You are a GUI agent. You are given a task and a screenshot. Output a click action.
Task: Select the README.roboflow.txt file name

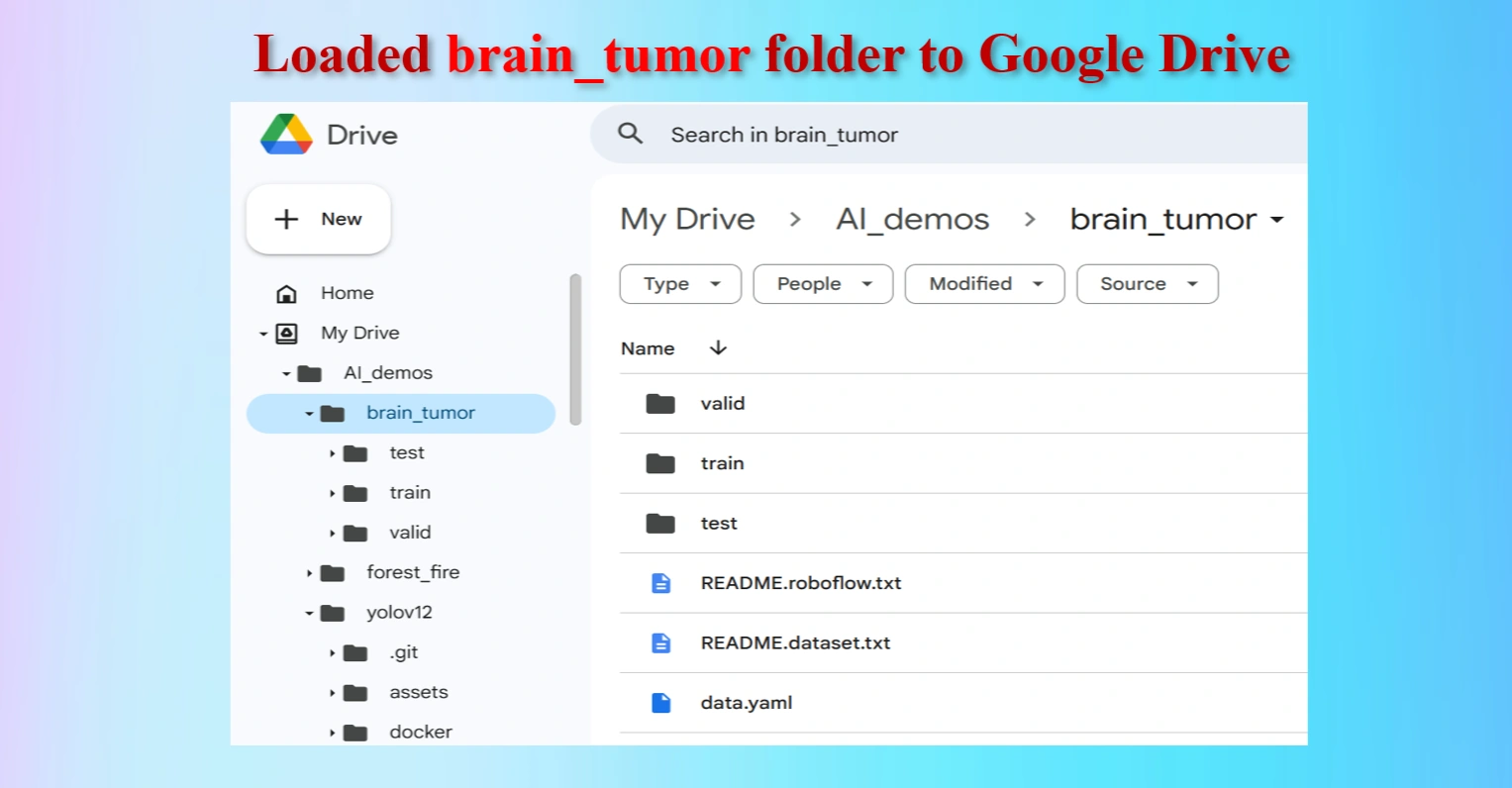[x=801, y=583]
